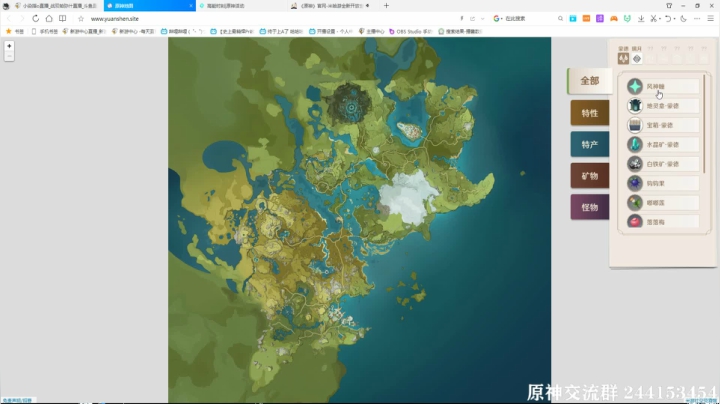Open the OBS Studio bookmark

click(x=411, y=31)
